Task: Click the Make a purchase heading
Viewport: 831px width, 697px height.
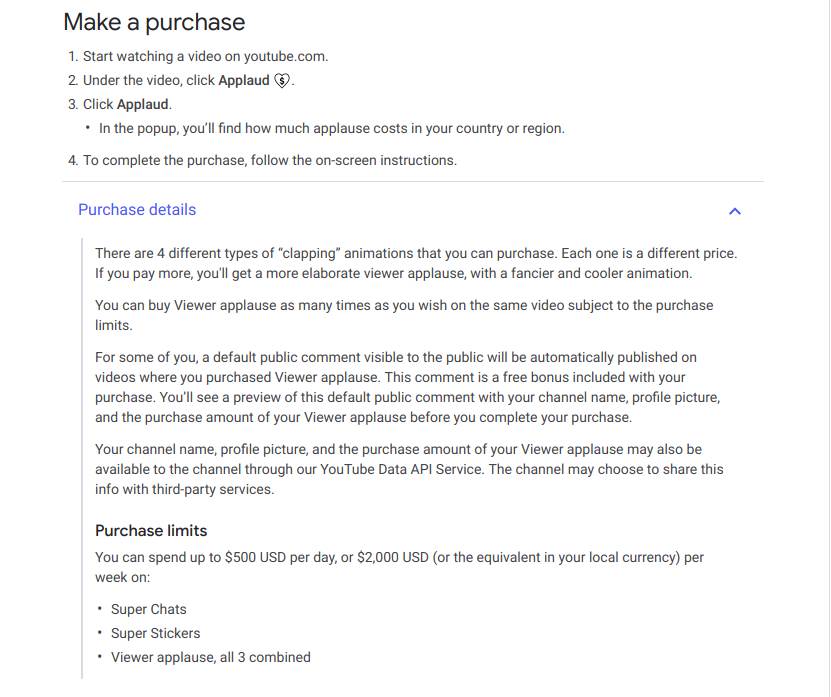Action: pyautogui.click(x=154, y=22)
